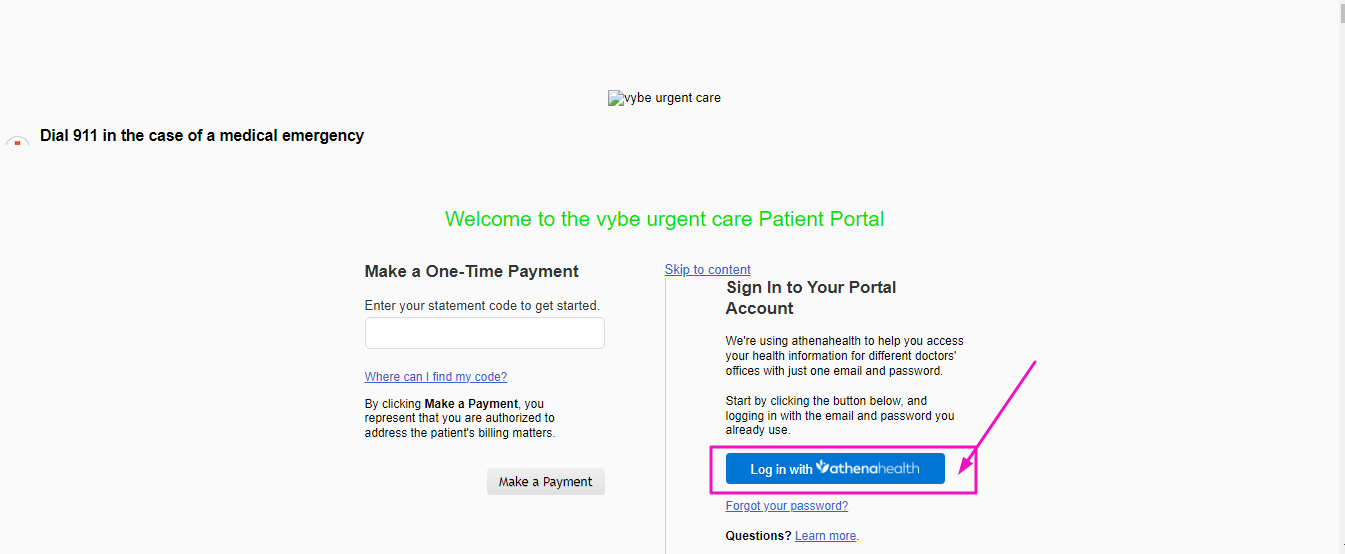Screen dimensions: 1345x554
Task: Open the Forgot your password? link
Action: pyautogui.click(x=787, y=506)
